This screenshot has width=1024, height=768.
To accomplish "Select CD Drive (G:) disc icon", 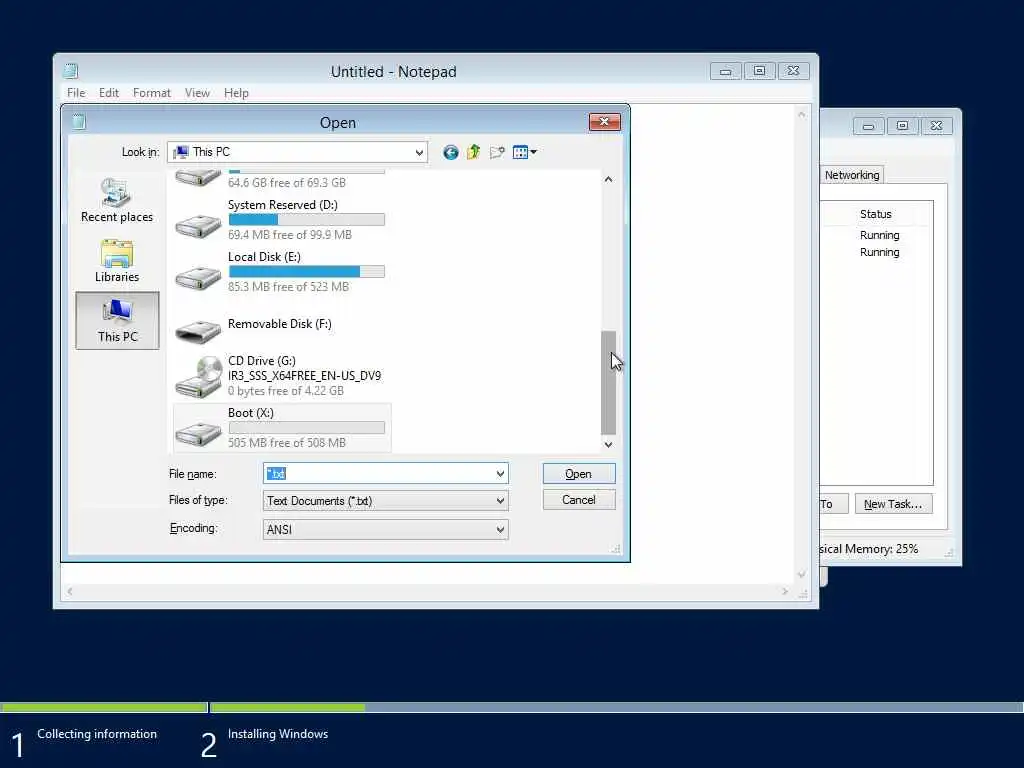I will pos(199,377).
